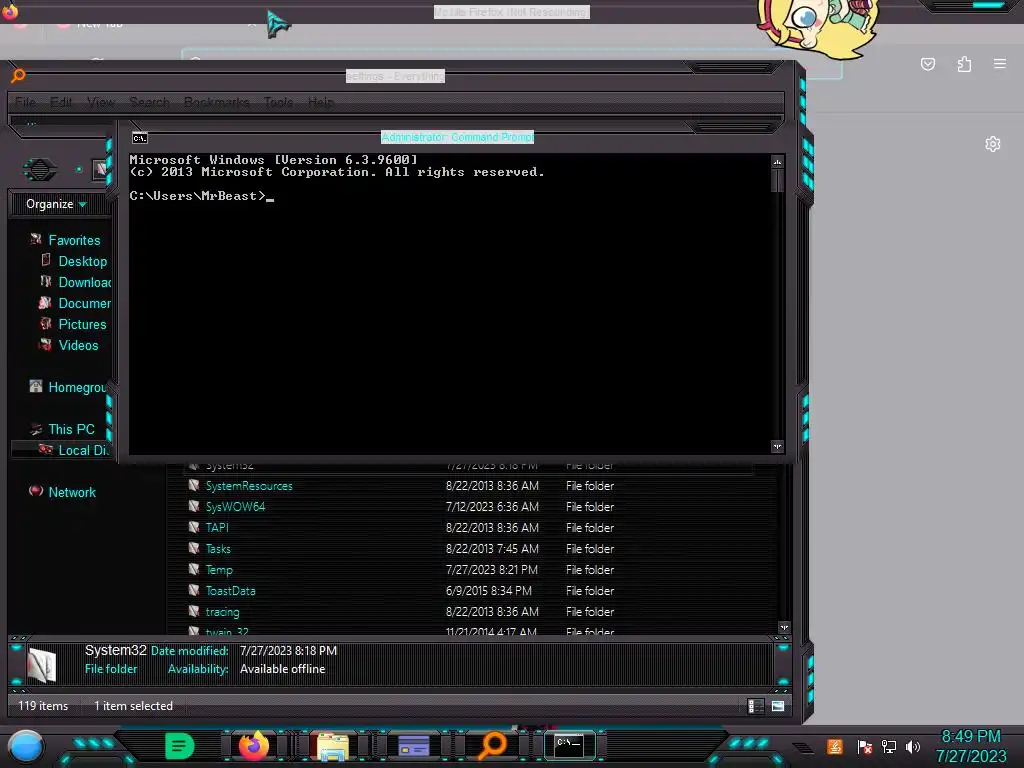
Task: Open Edit menu in Everything window
Action: 61,102
